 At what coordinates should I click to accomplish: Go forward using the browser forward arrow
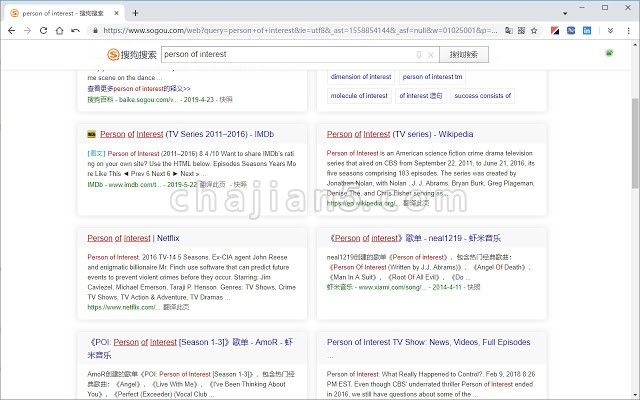27,31
